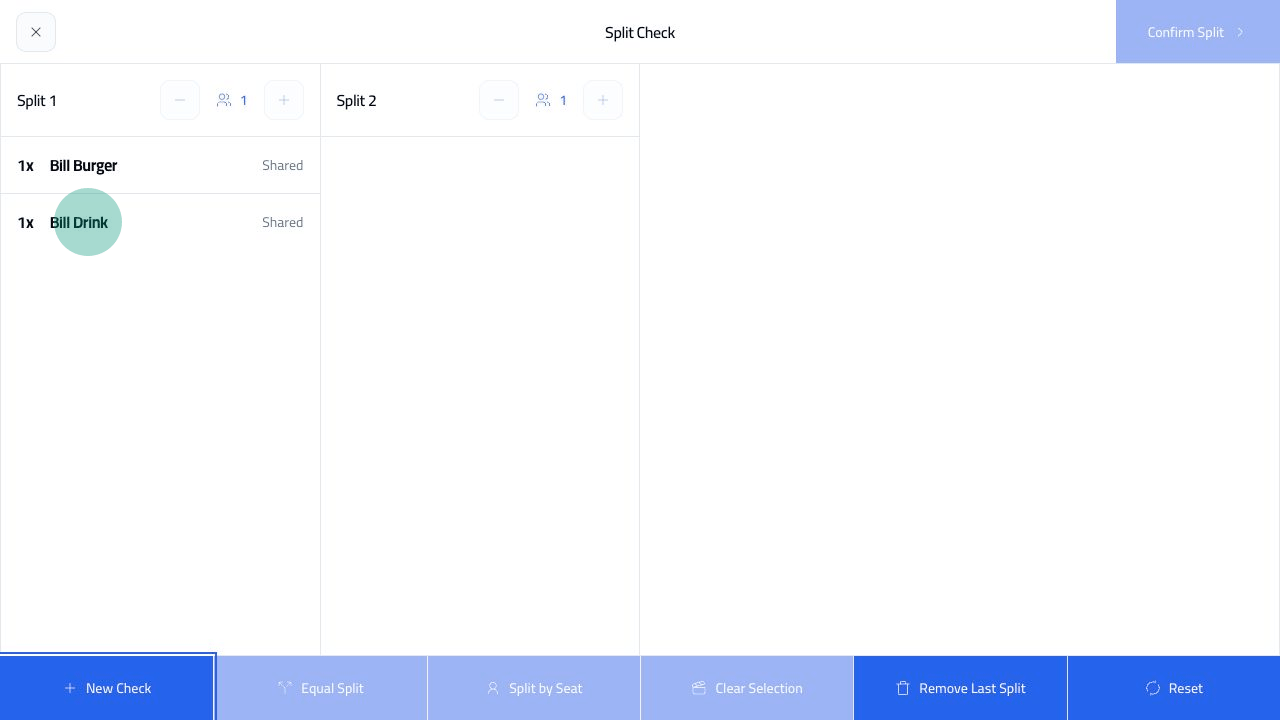This screenshot has width=1280, height=720.
Task: Reset the split check
Action: [x=1174, y=688]
